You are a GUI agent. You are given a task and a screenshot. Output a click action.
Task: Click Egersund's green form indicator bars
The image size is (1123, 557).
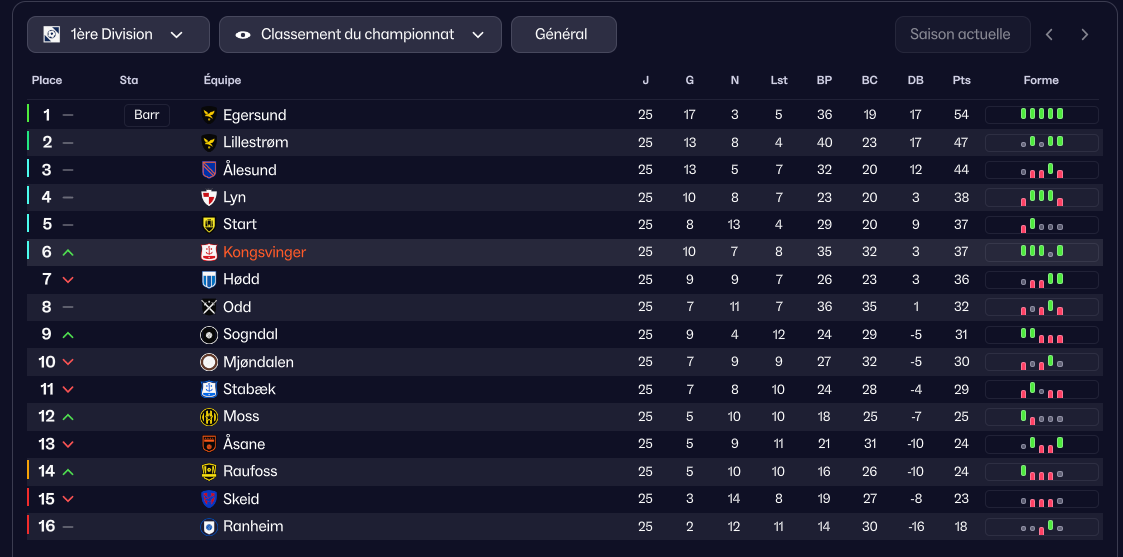(x=1041, y=115)
